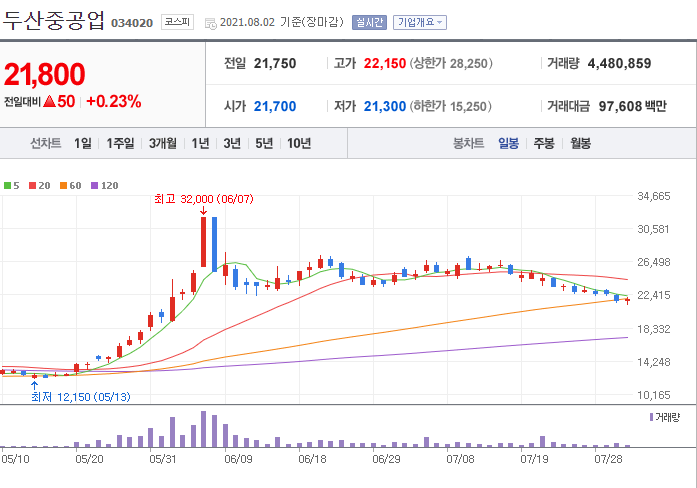The width and height of the screenshot is (697, 488).
Task: Click the 거래량 value 4,480,859
Action: tap(619, 64)
